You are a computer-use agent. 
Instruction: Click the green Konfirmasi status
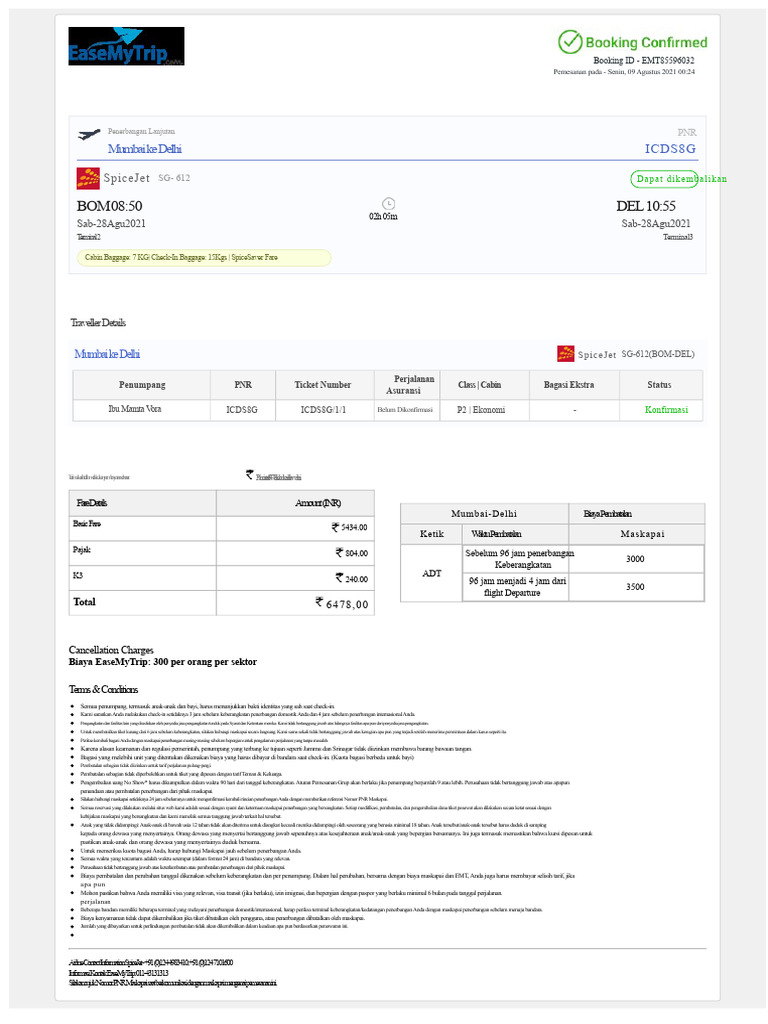point(666,409)
